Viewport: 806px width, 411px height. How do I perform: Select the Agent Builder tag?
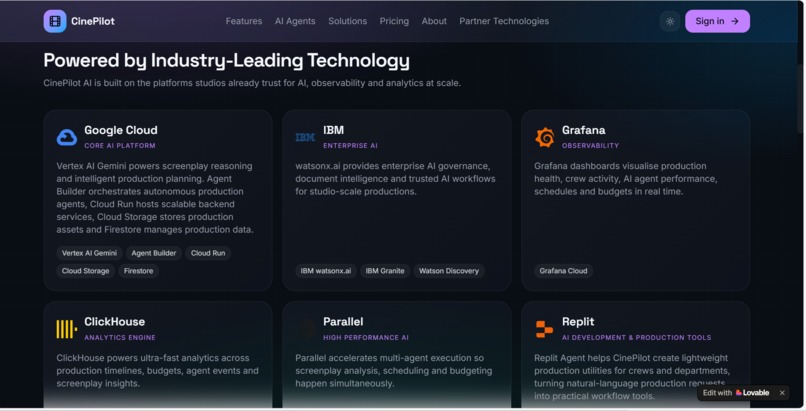(154, 253)
